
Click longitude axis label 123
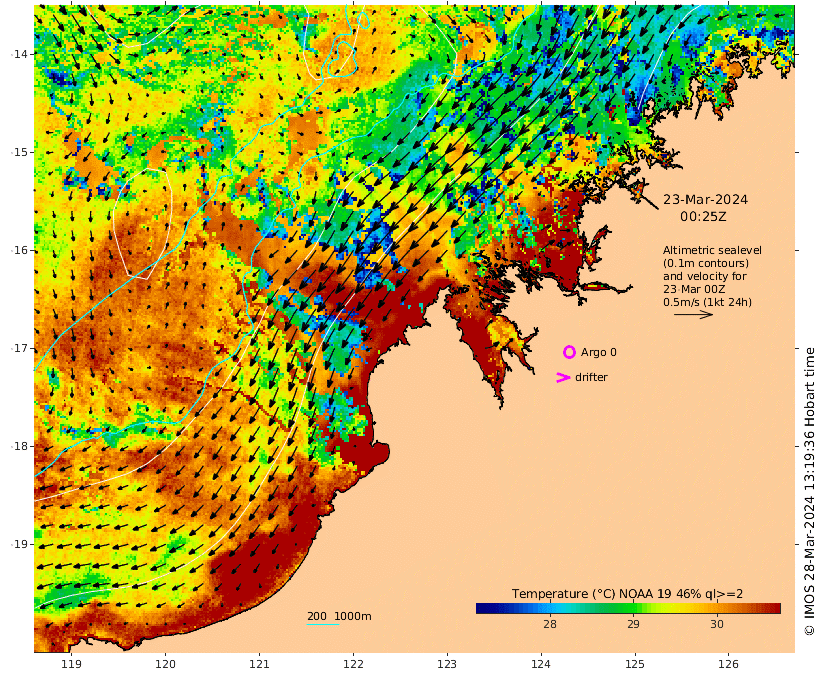coord(447,664)
